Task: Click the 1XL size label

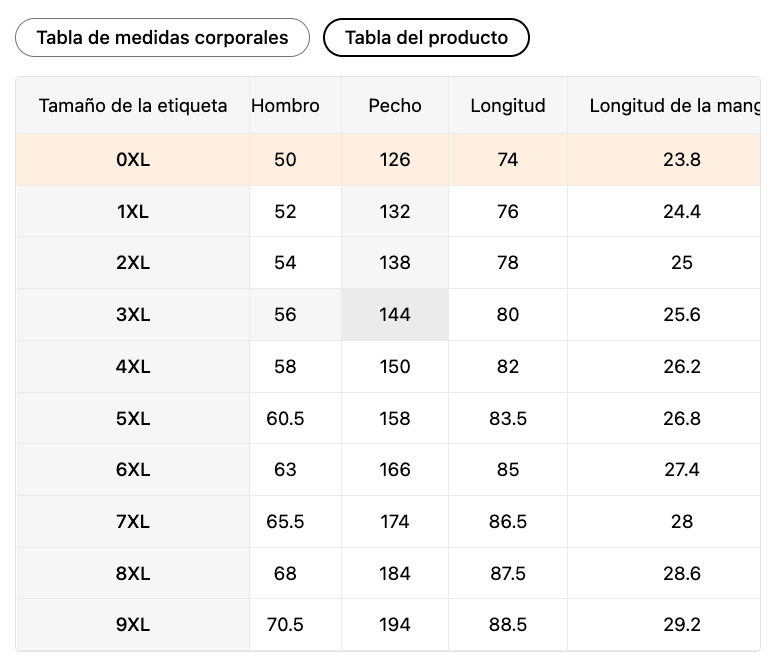Action: click(x=133, y=211)
